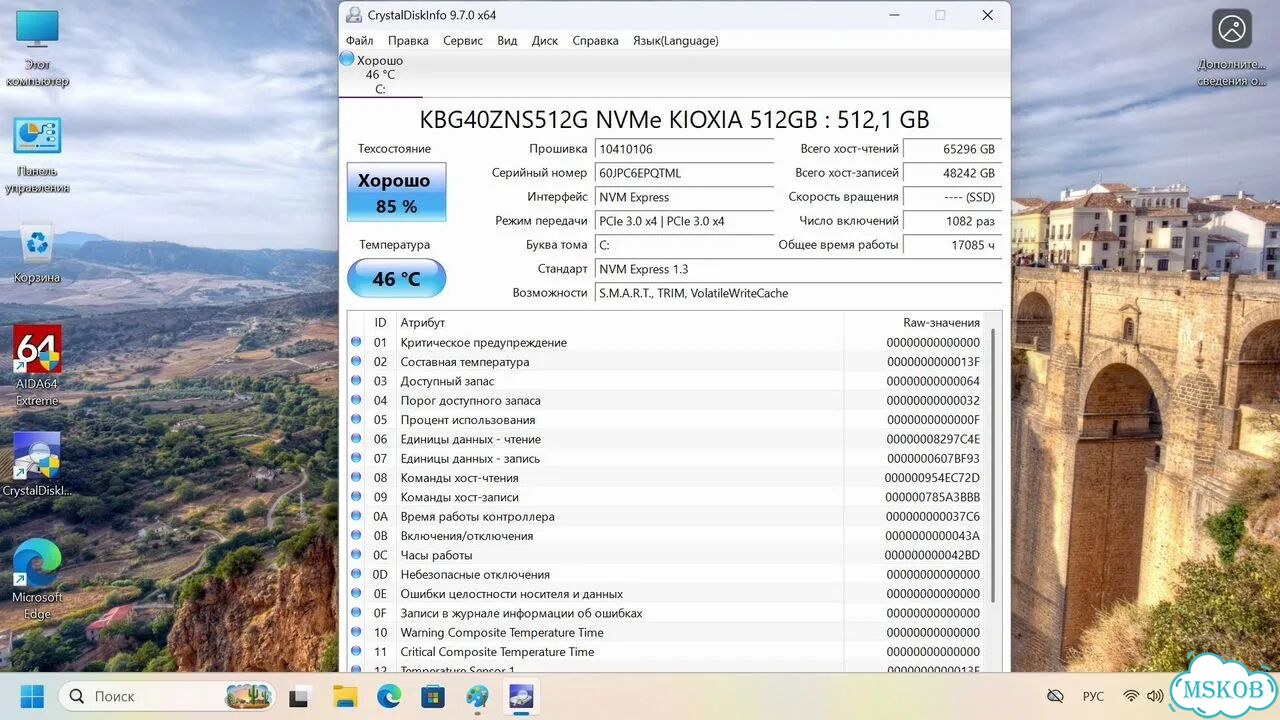Image resolution: width=1280 pixels, height=720 pixels.
Task: Click the Режим передачи PCIe 3.0 x4 field
Action: point(684,221)
